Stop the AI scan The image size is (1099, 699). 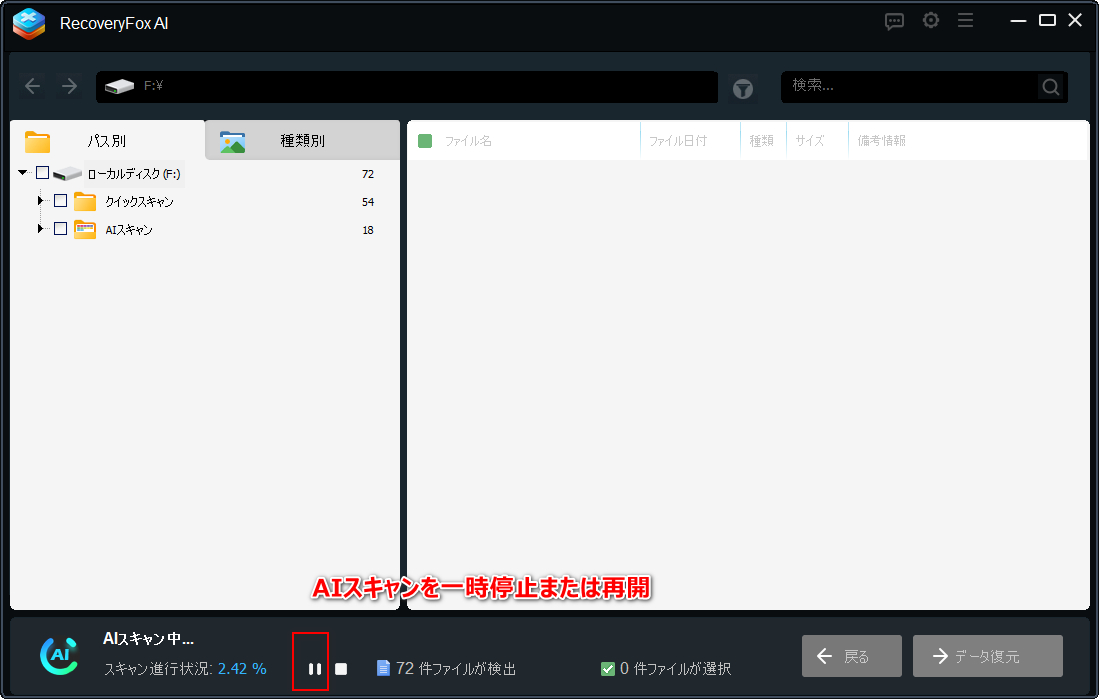[x=341, y=668]
